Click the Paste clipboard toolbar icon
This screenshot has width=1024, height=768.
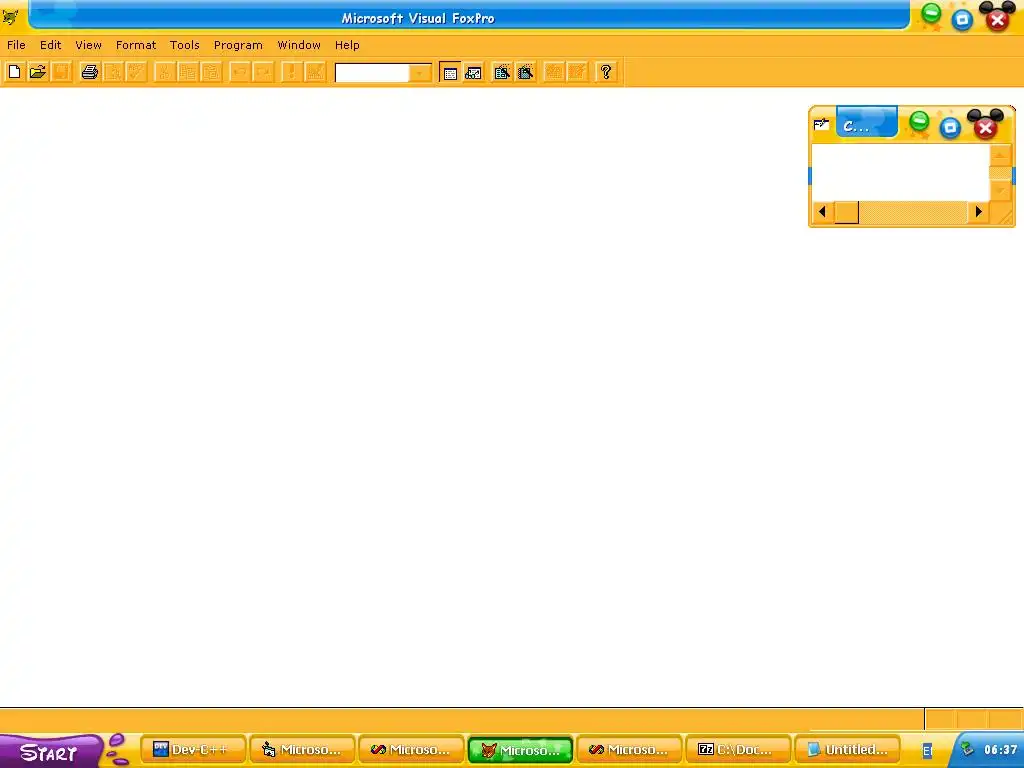211,72
